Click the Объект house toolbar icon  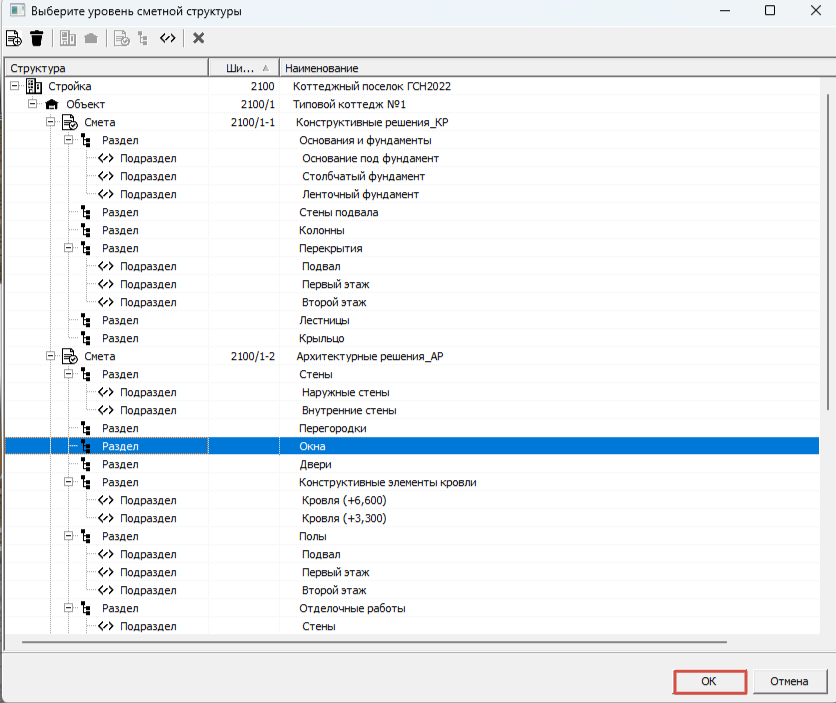91,38
